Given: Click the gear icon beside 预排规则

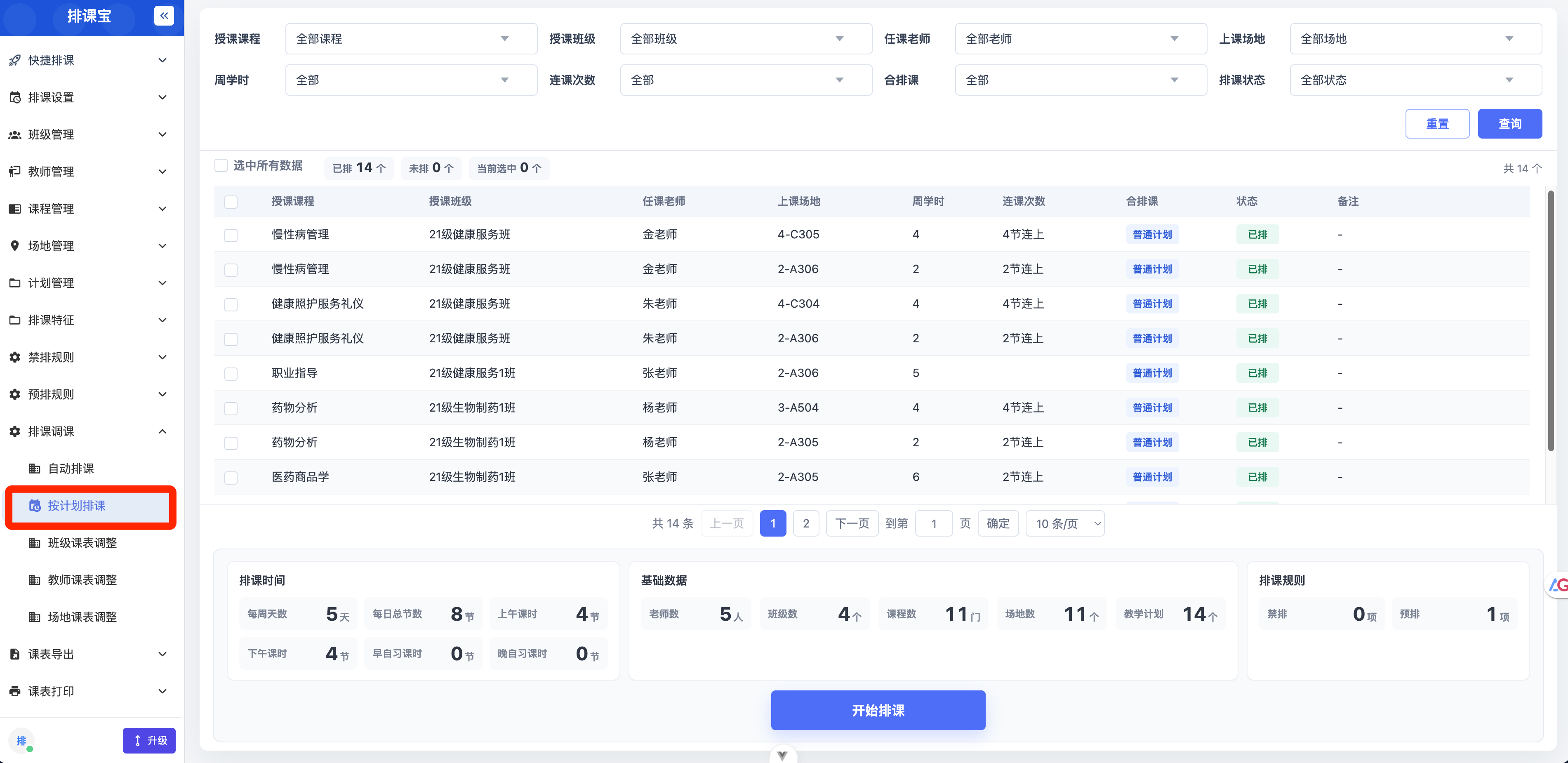Looking at the screenshot, I should pos(14,395).
